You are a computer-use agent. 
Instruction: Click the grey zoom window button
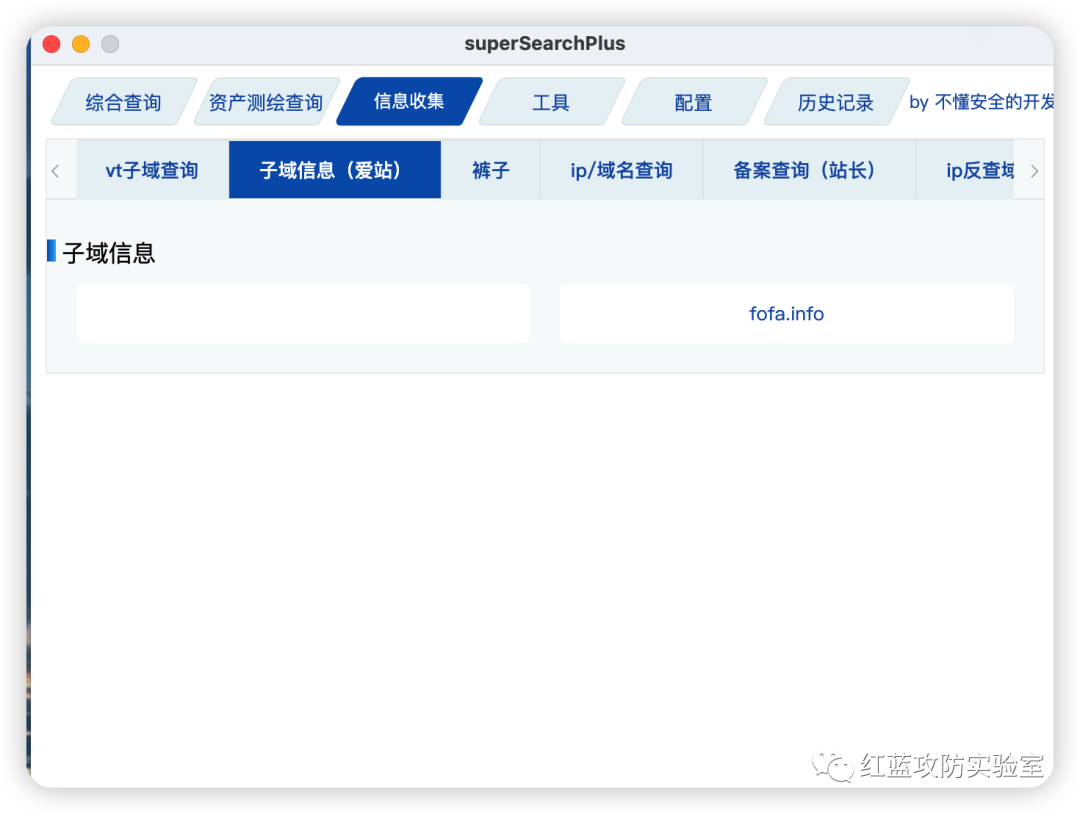[x=110, y=44]
